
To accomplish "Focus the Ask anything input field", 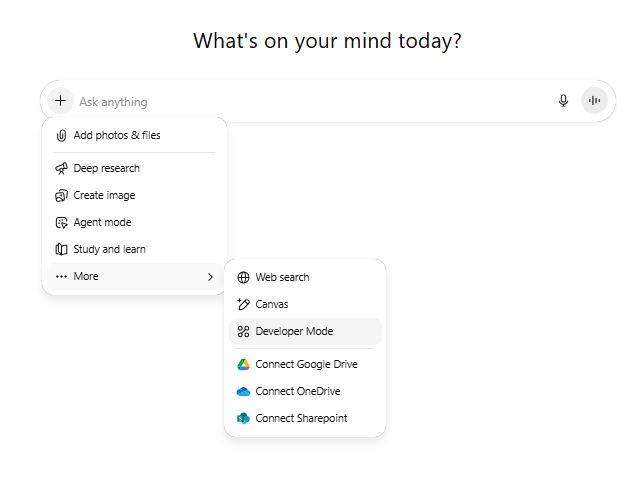I will tap(300, 102).
